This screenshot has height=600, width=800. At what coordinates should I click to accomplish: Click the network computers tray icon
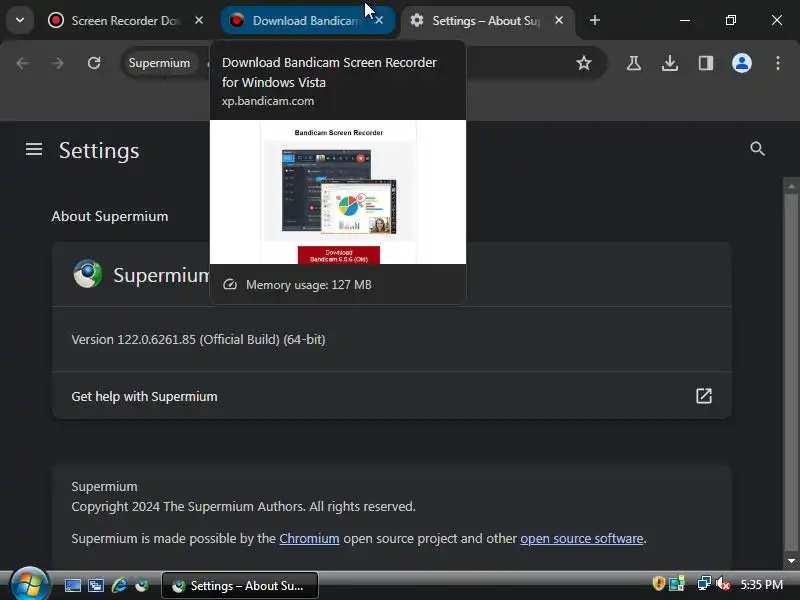click(x=704, y=584)
